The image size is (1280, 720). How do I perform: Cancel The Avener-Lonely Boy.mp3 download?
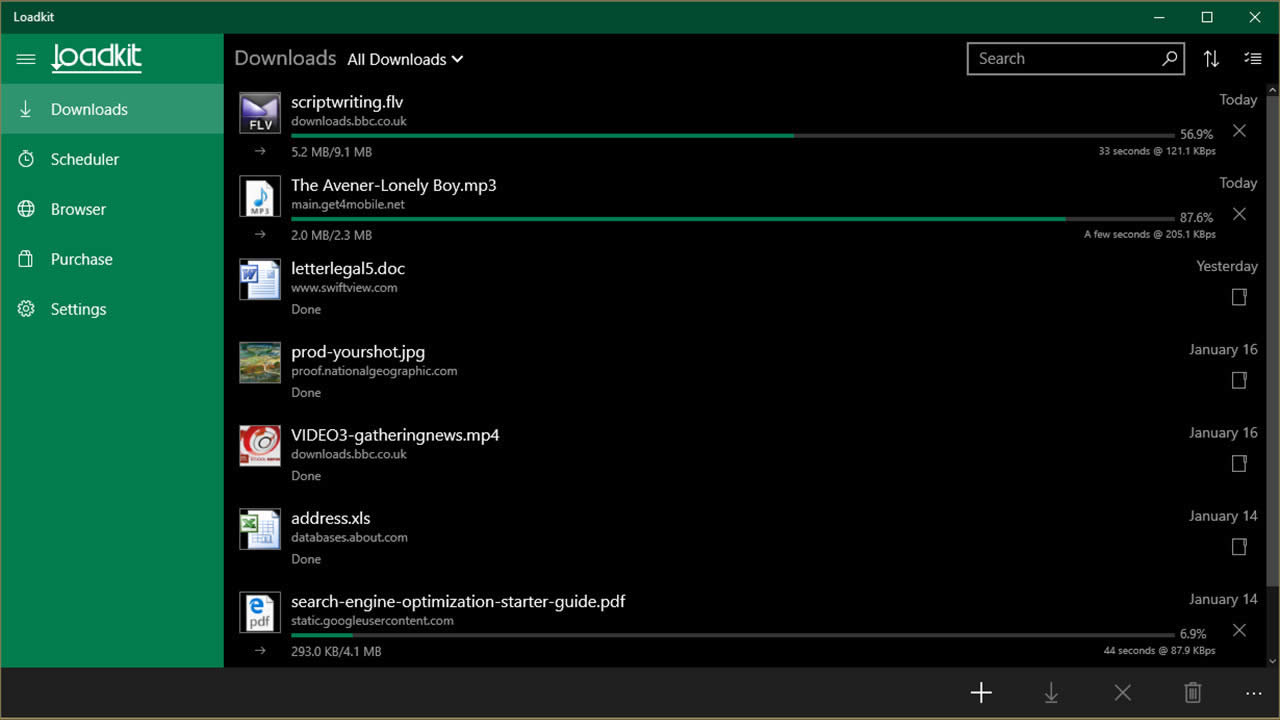click(1239, 213)
